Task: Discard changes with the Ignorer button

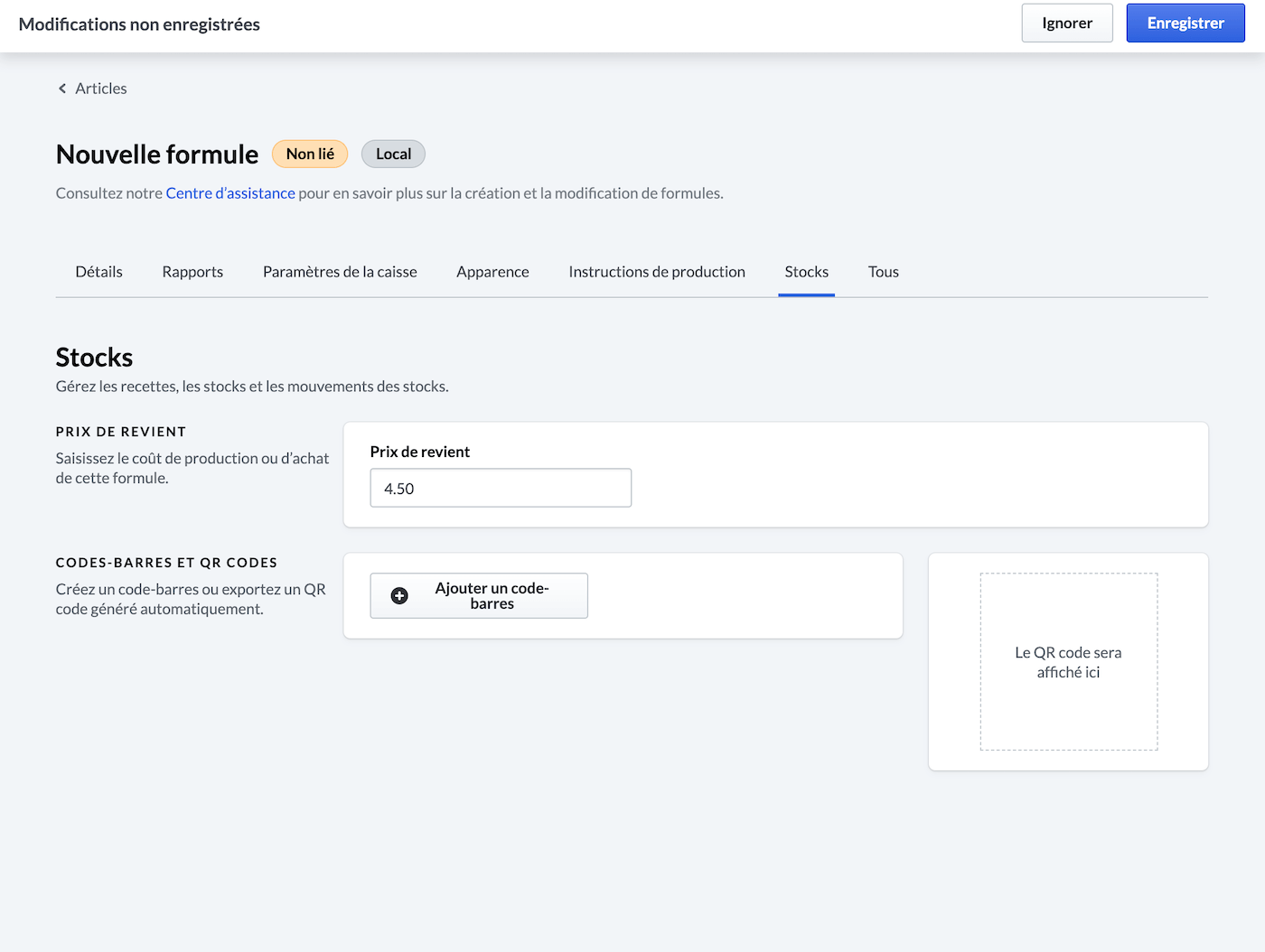Action: 1067,23
